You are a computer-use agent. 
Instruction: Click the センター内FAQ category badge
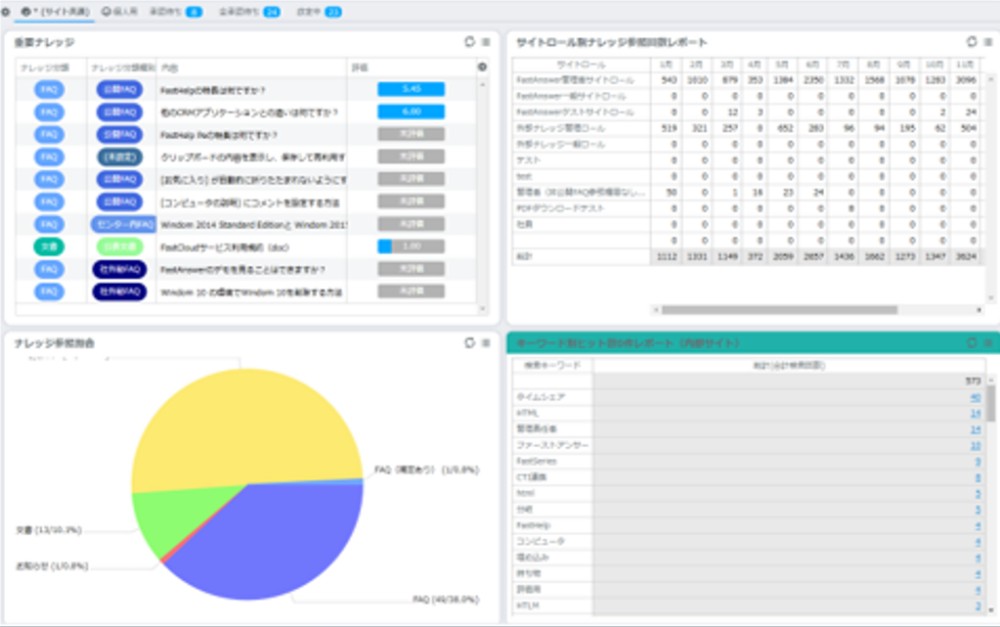pyautogui.click(x=123, y=224)
